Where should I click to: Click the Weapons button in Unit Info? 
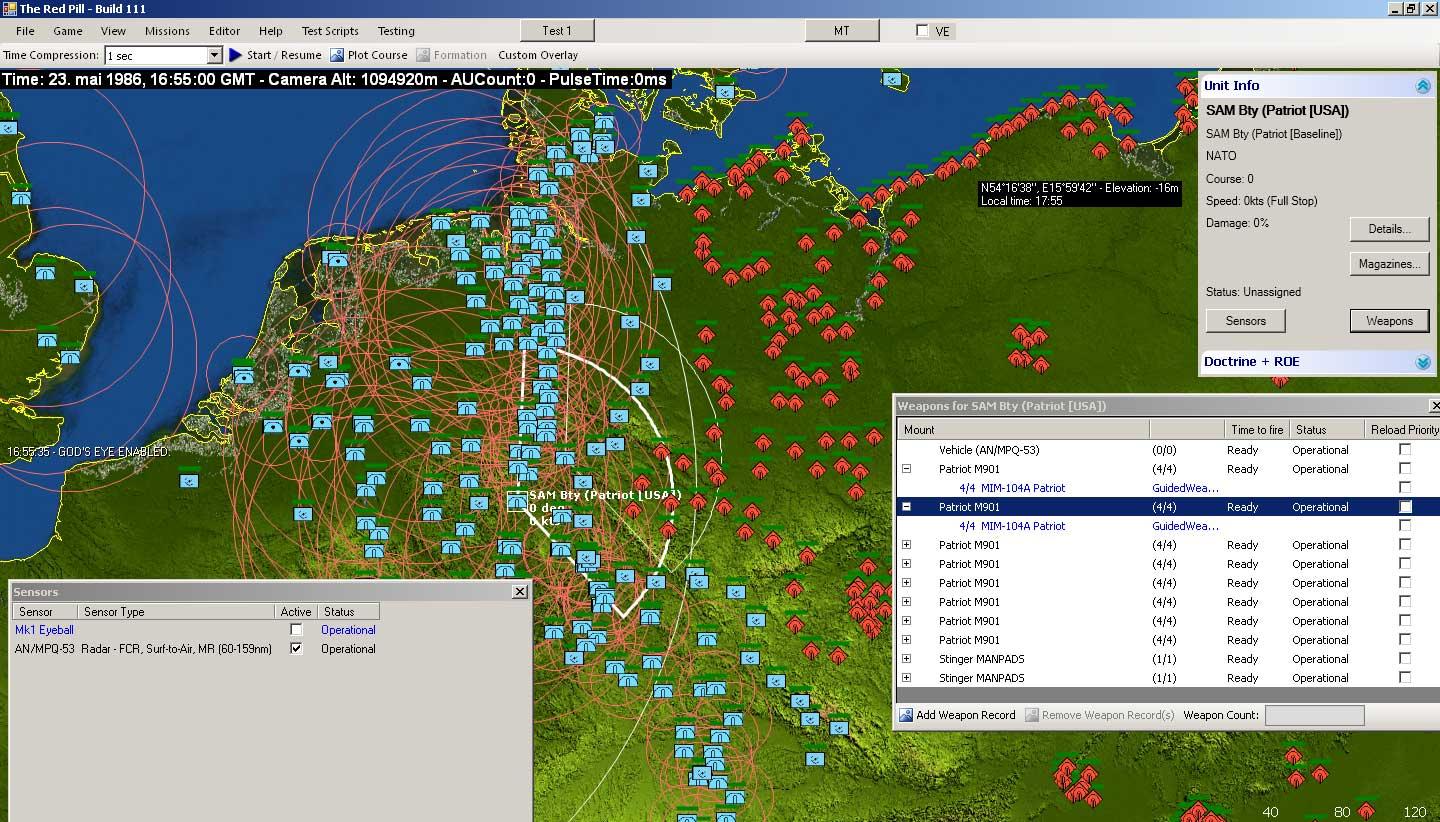pyautogui.click(x=1389, y=321)
